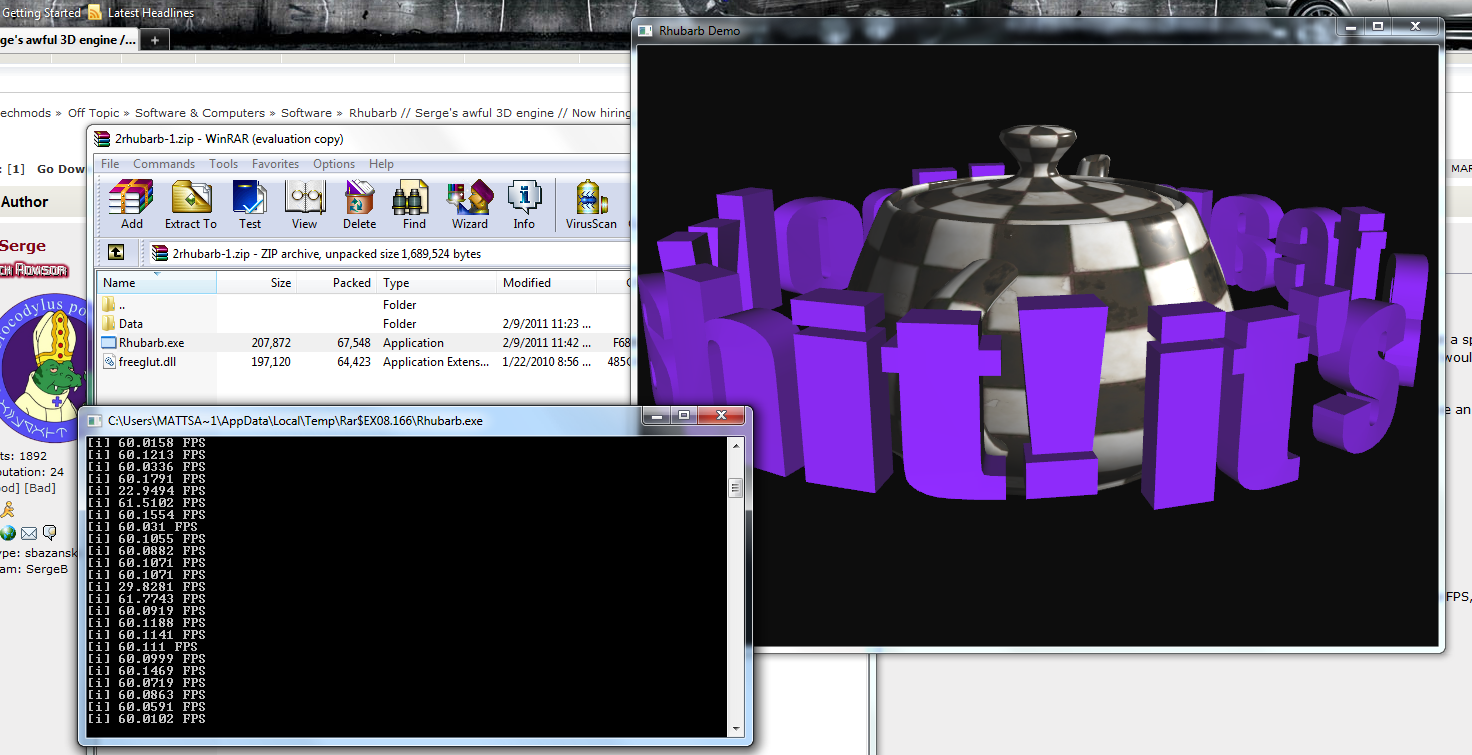Click the 'Application Extens...' type cell
The image size is (1472, 755).
pos(438,362)
